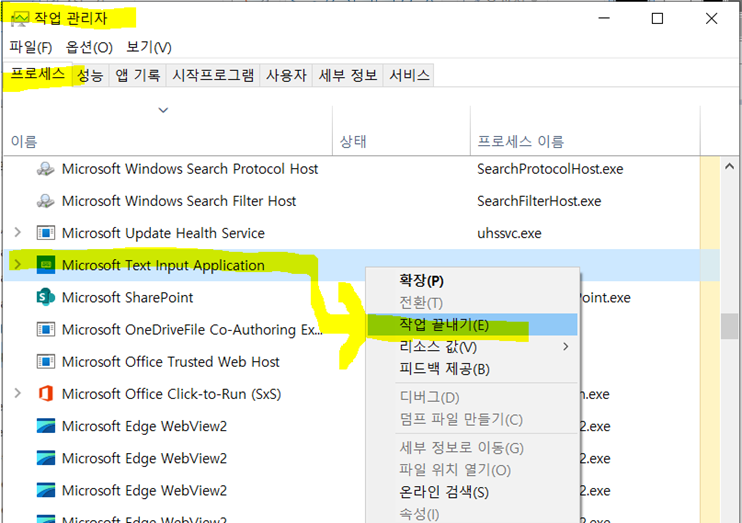The height and width of the screenshot is (523, 742).
Task: Switch to the 세부 정보 tab
Action: 347,75
